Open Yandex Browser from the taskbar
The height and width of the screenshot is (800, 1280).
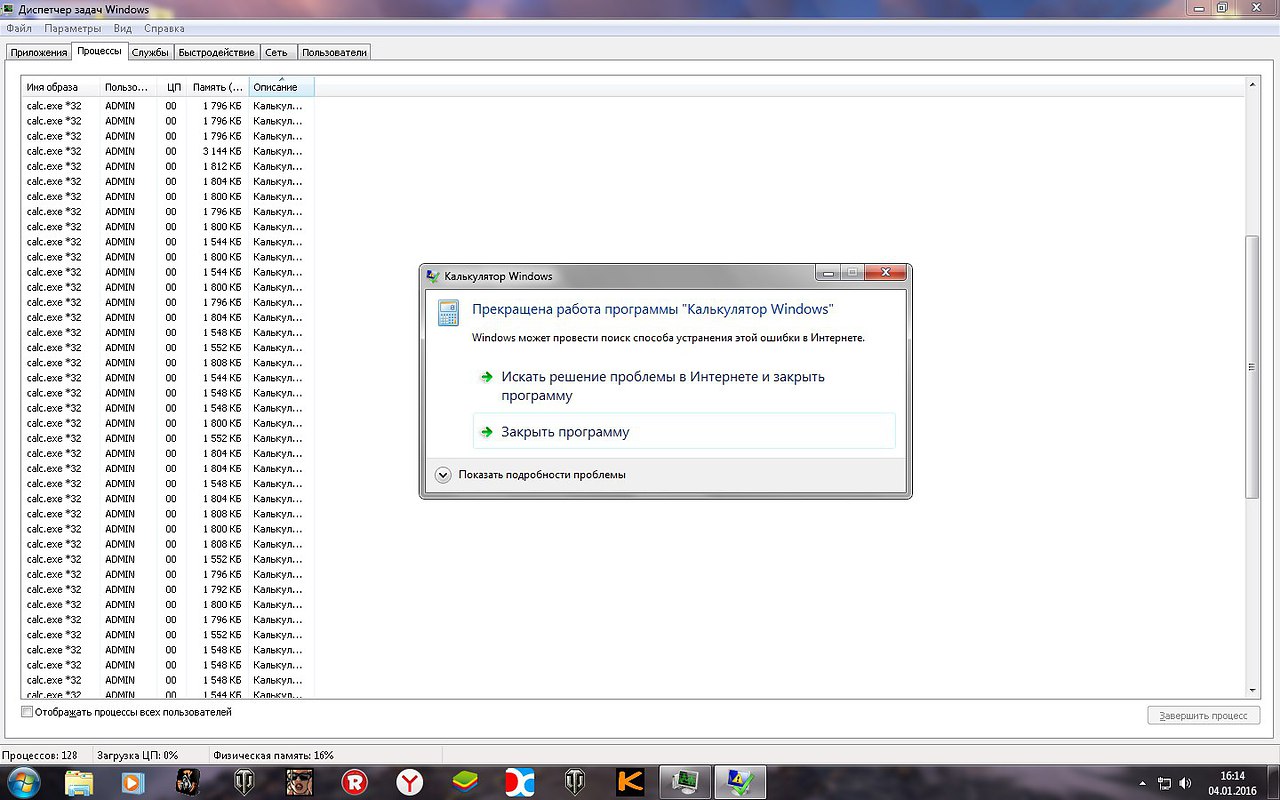tap(408, 781)
